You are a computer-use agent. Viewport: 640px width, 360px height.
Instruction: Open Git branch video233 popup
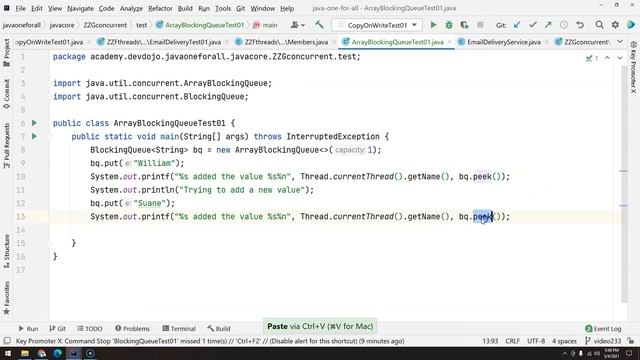coord(603,341)
